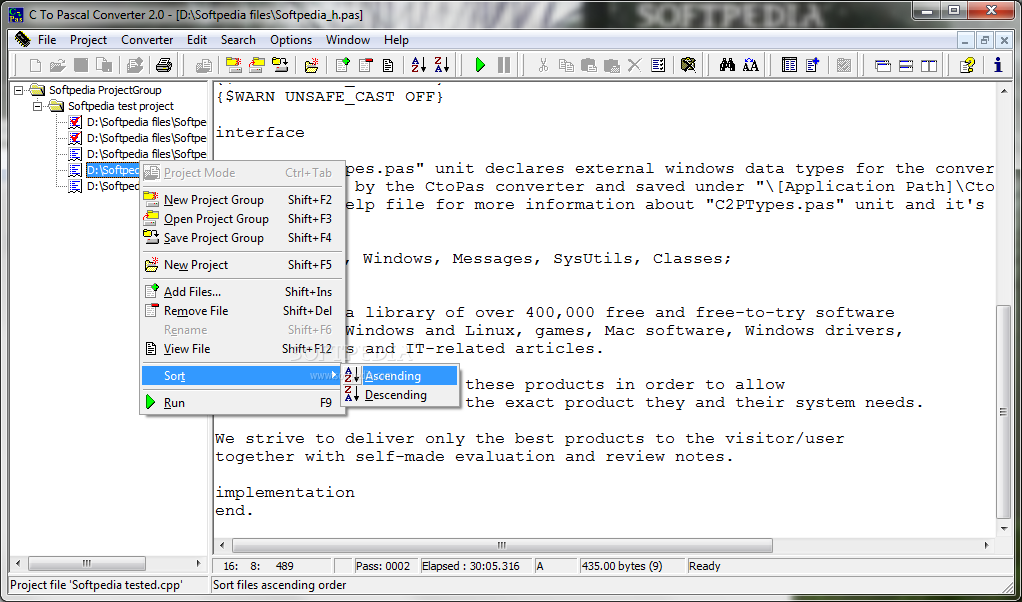Select Open Project Group in context menu

pos(241,219)
